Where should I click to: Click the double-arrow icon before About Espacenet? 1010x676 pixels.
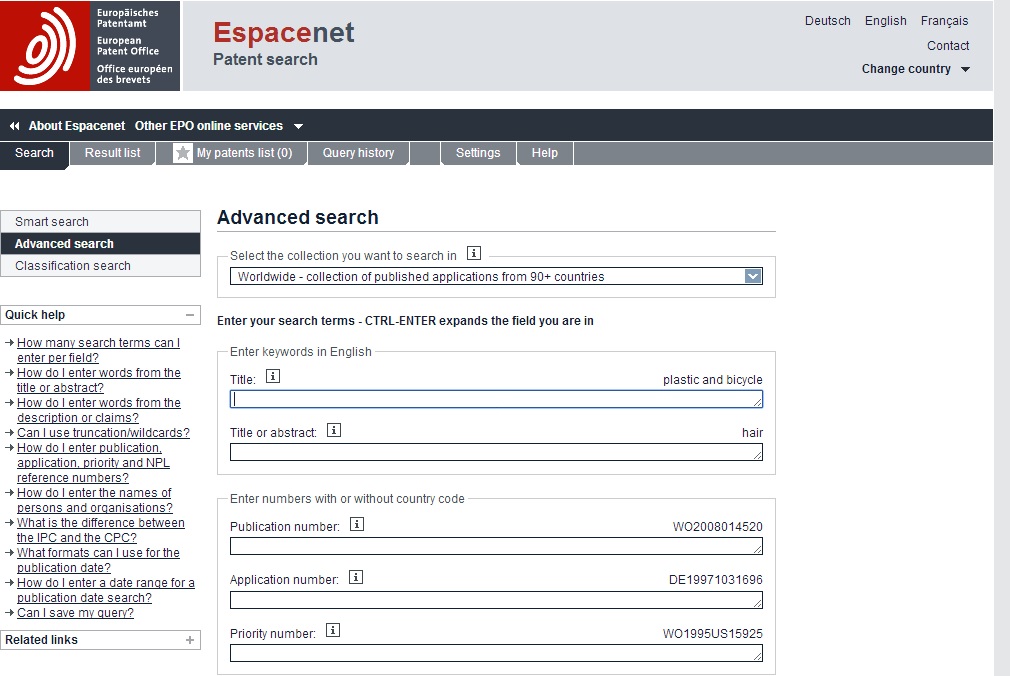click(x=14, y=126)
